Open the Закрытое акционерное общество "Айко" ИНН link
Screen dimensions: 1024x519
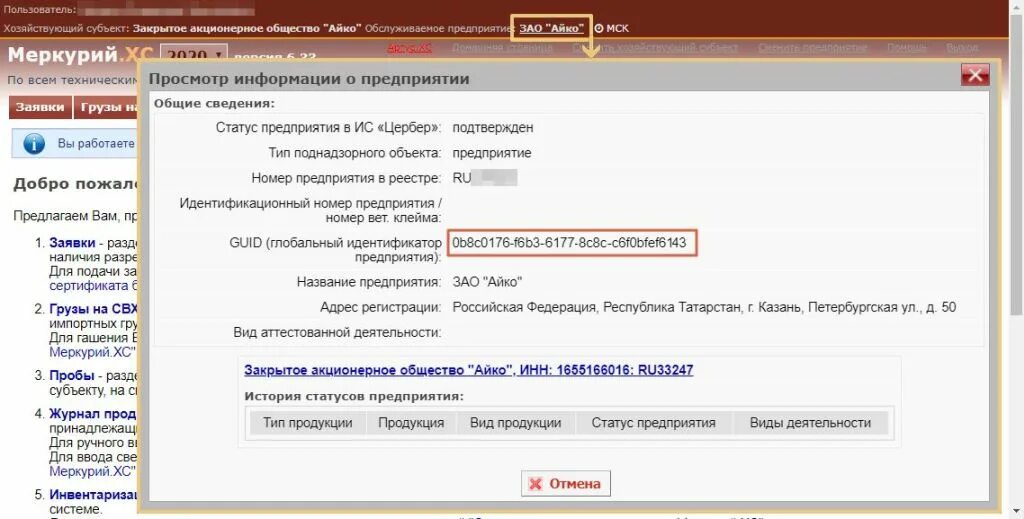pos(468,370)
